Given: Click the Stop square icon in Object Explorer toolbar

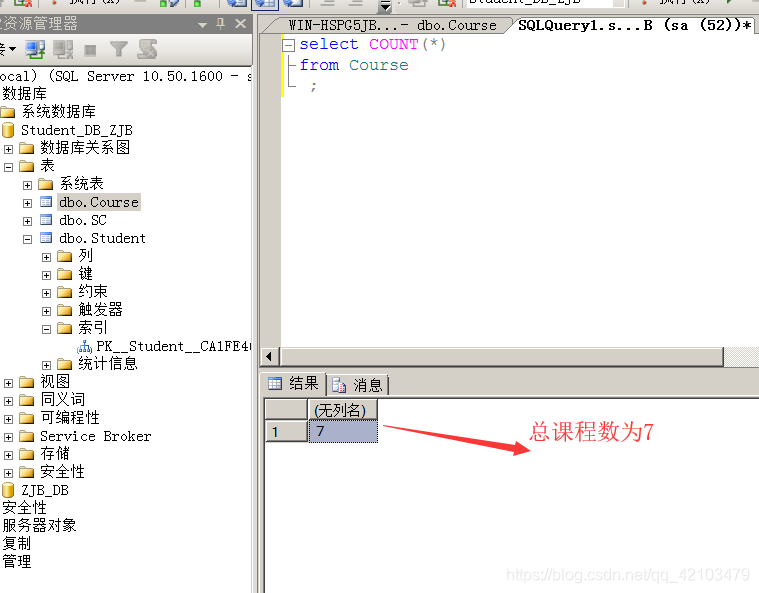Looking at the screenshot, I should click(90, 50).
